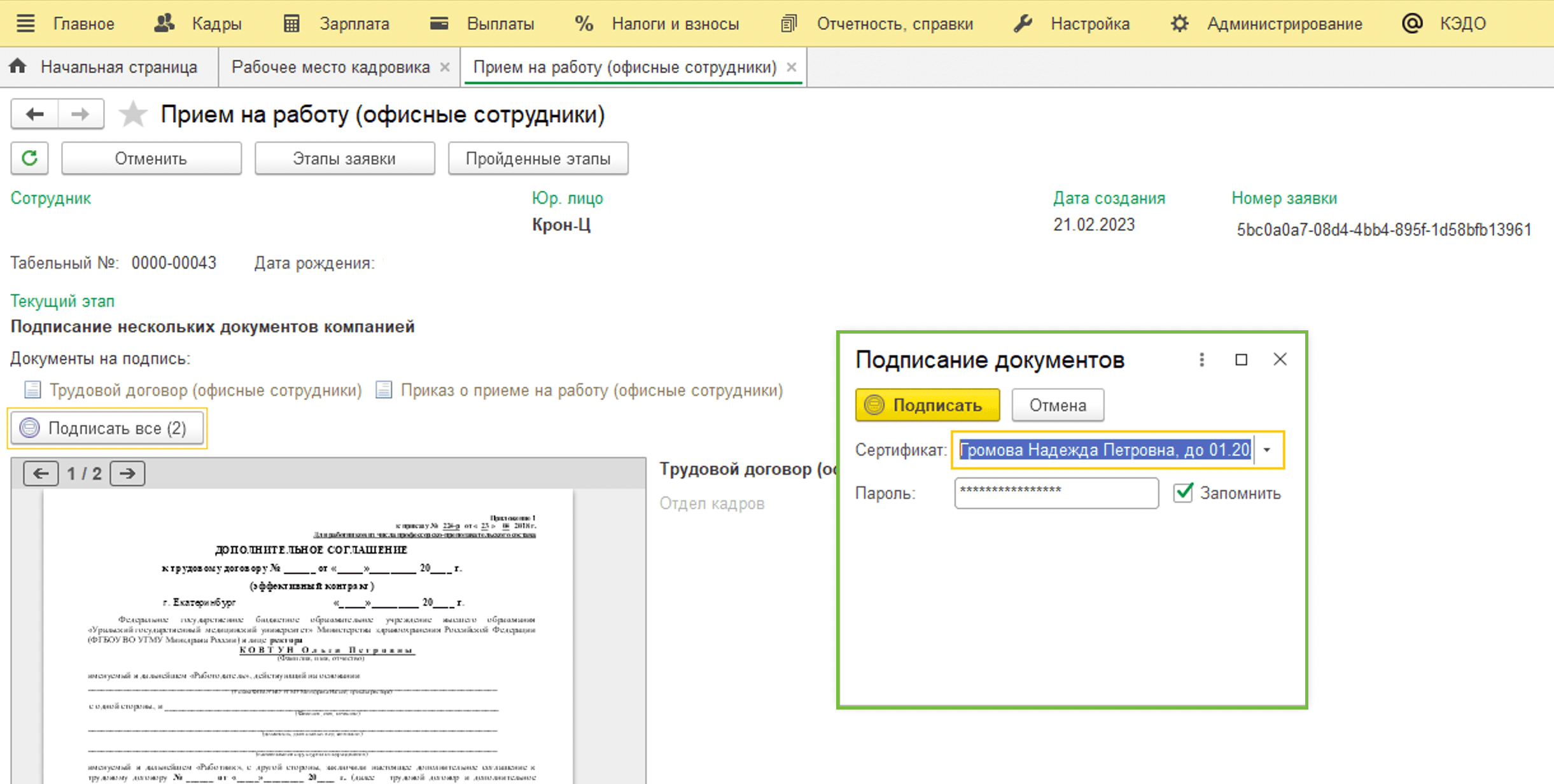This screenshot has height=784, width=1554.
Task: Click the Отменить button
Action: (x=151, y=158)
